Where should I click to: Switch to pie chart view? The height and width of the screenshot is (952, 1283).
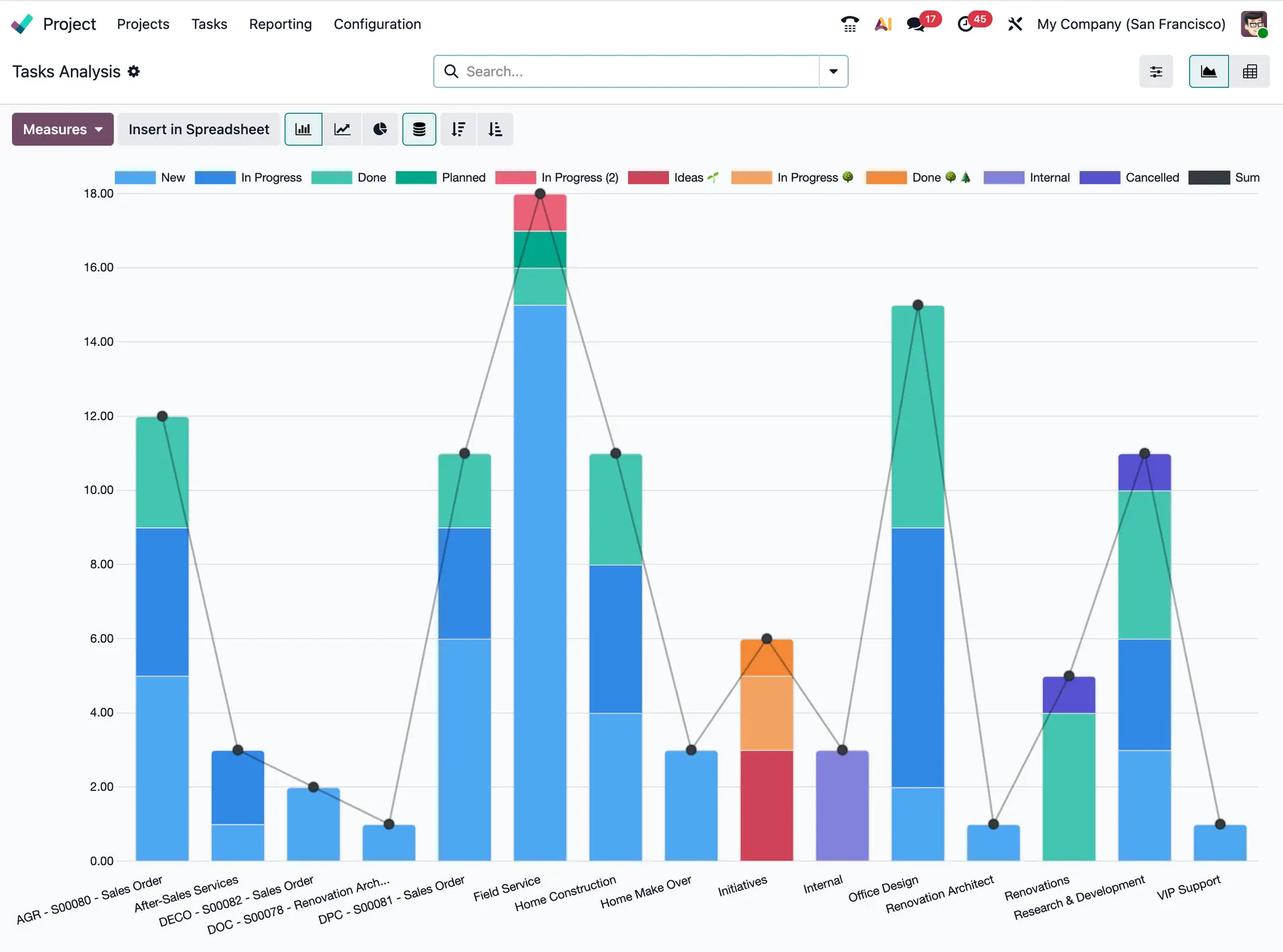(x=380, y=129)
